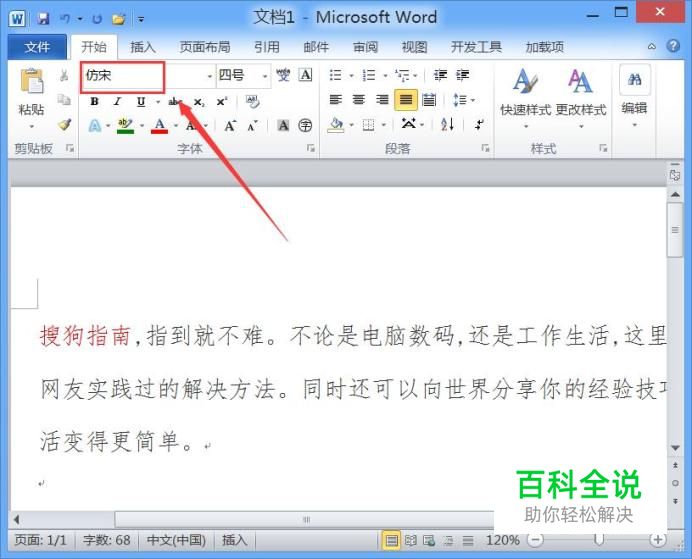Toggle strikethrough abc button

(x=175, y=102)
